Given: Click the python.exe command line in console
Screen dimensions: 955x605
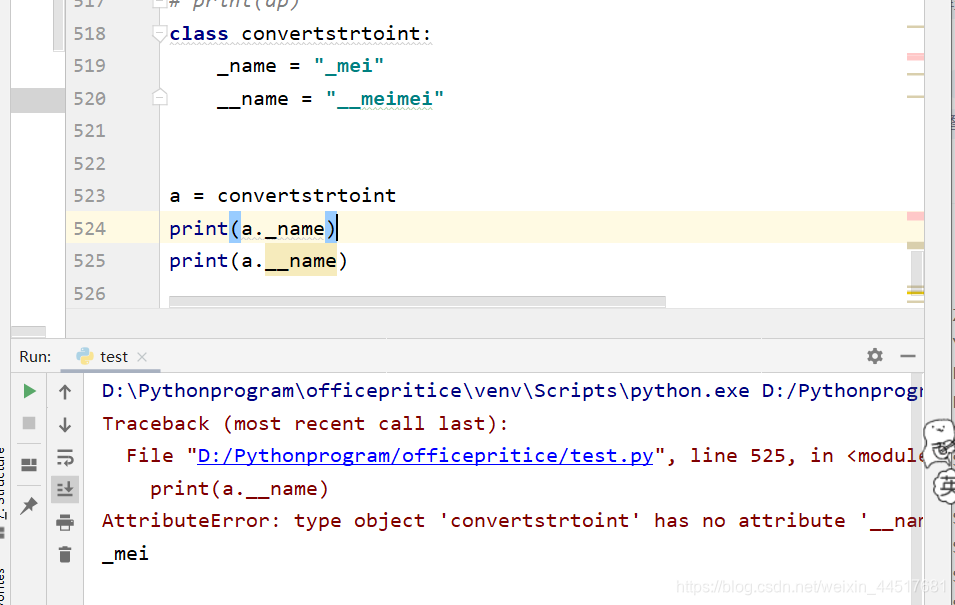Looking at the screenshot, I should 512,391.
